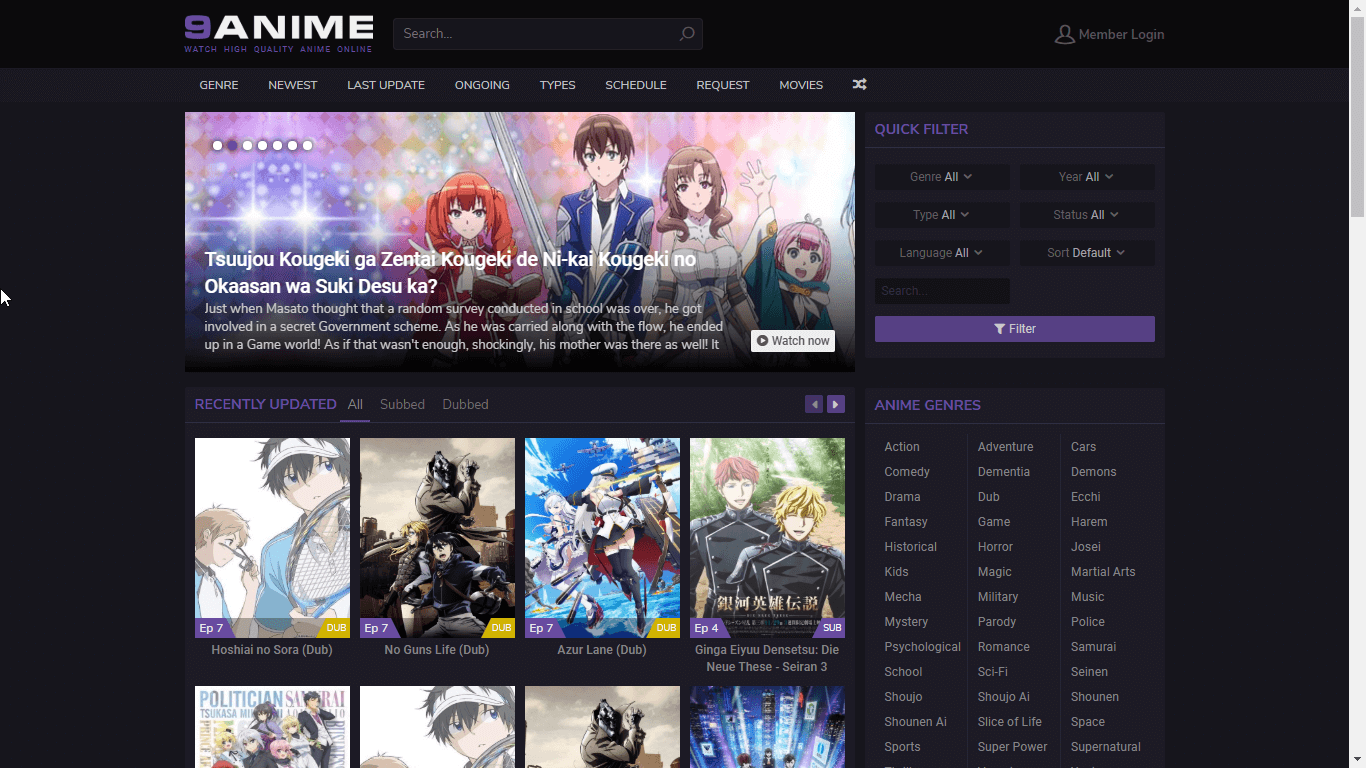
Task: Select the Horror genre
Action: (996, 547)
